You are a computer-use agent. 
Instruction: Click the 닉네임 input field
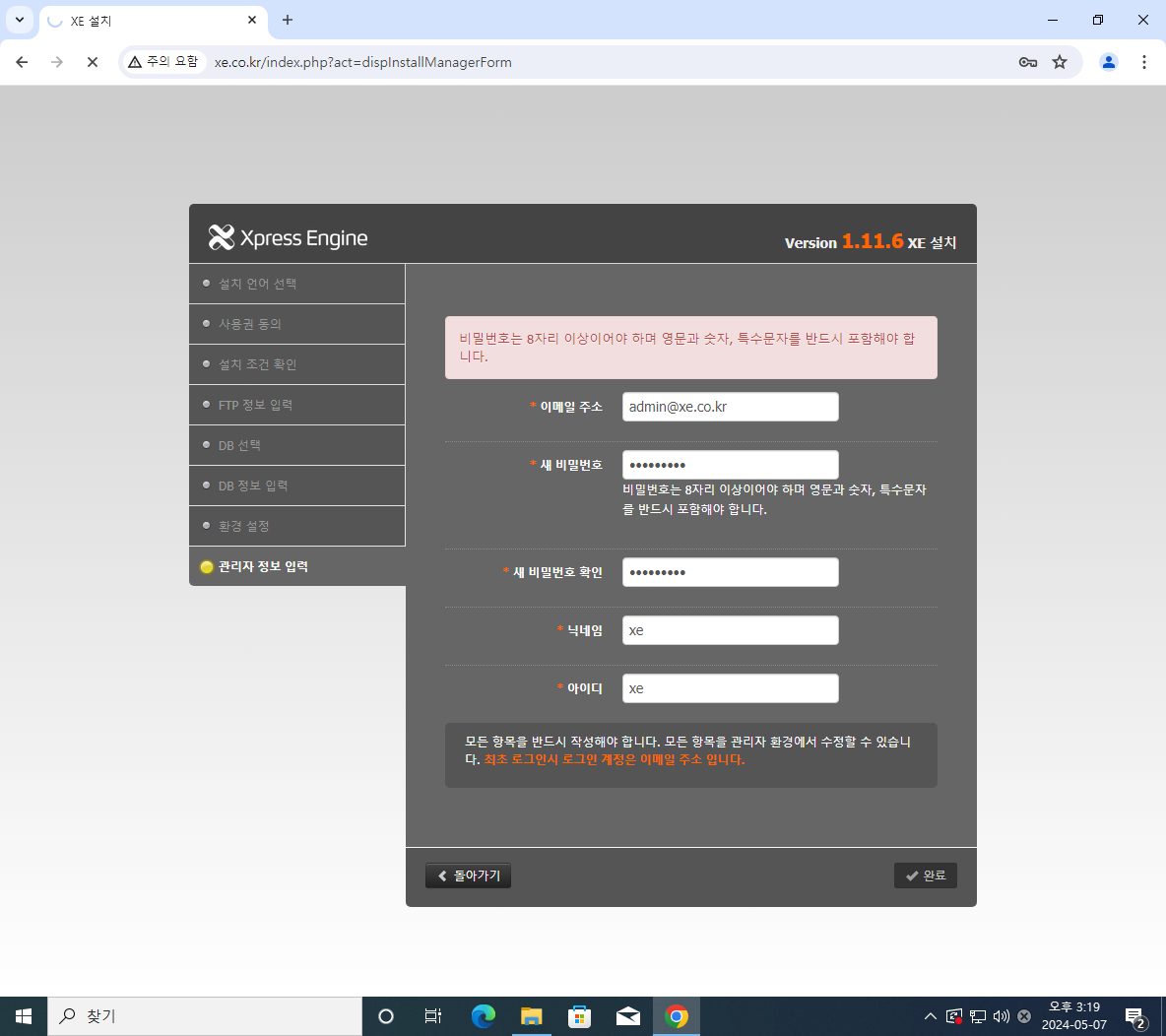click(731, 630)
